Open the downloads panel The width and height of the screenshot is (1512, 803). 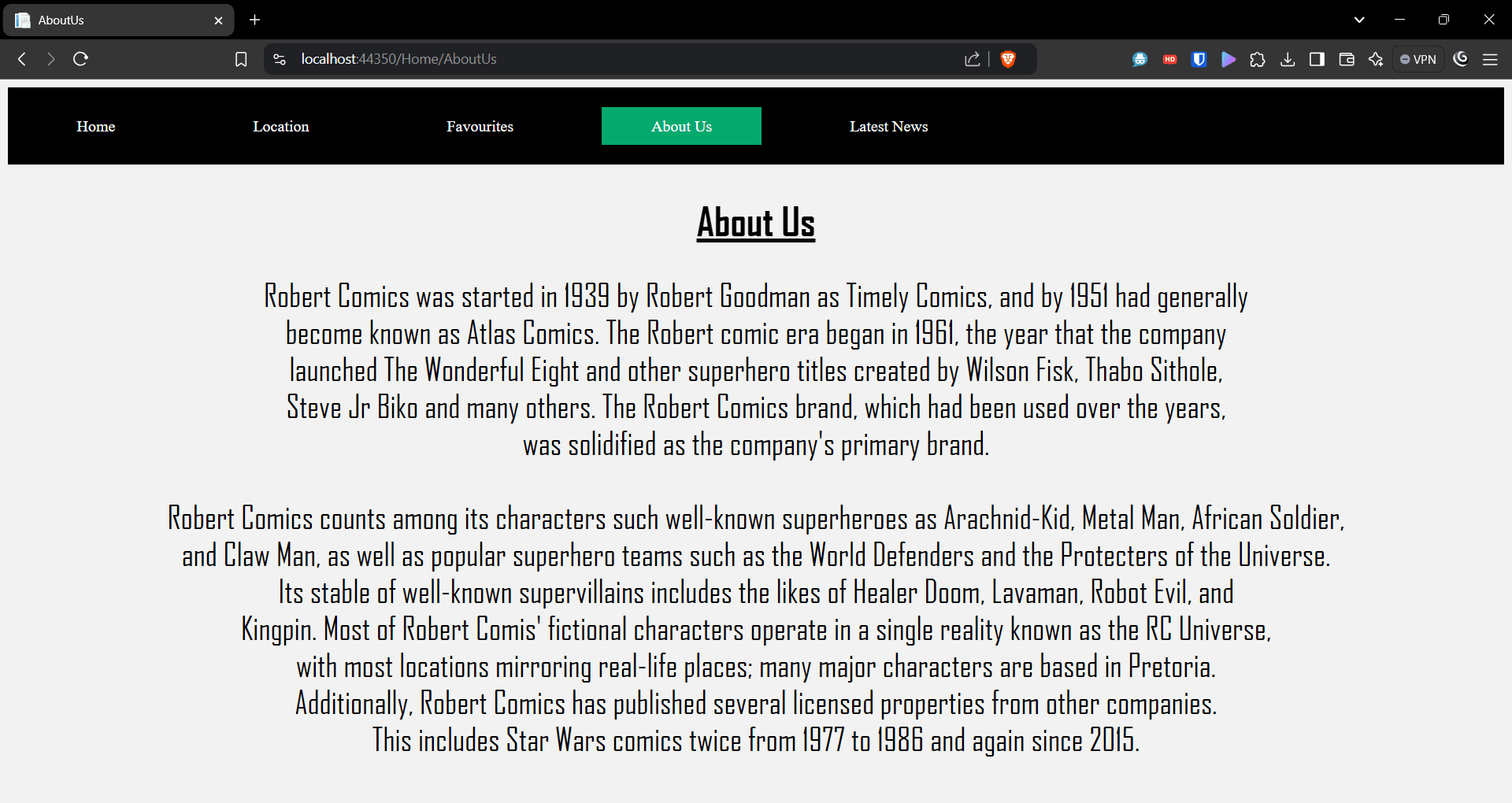[1288, 59]
